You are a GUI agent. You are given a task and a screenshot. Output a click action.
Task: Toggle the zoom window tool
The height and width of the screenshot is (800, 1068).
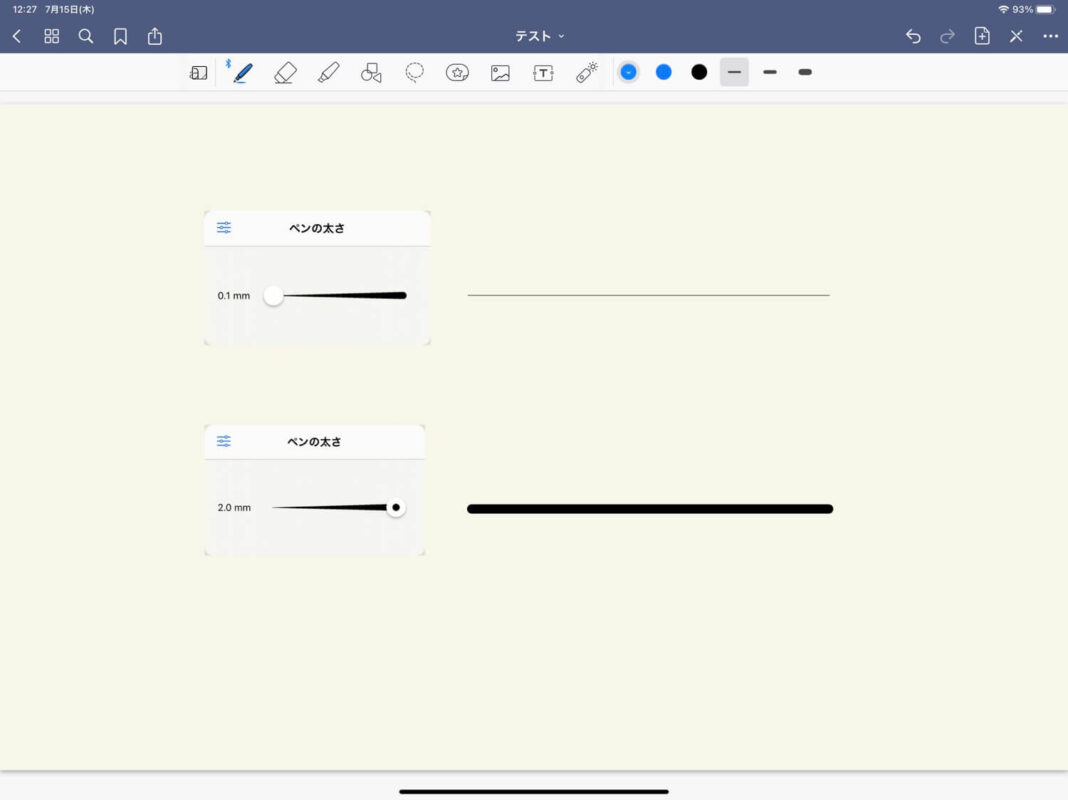tap(199, 72)
